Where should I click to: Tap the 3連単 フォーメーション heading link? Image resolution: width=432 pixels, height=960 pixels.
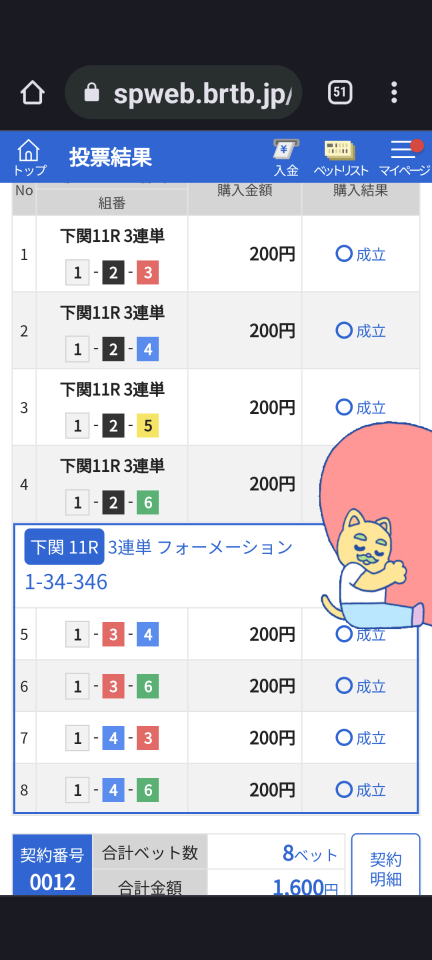201,547
